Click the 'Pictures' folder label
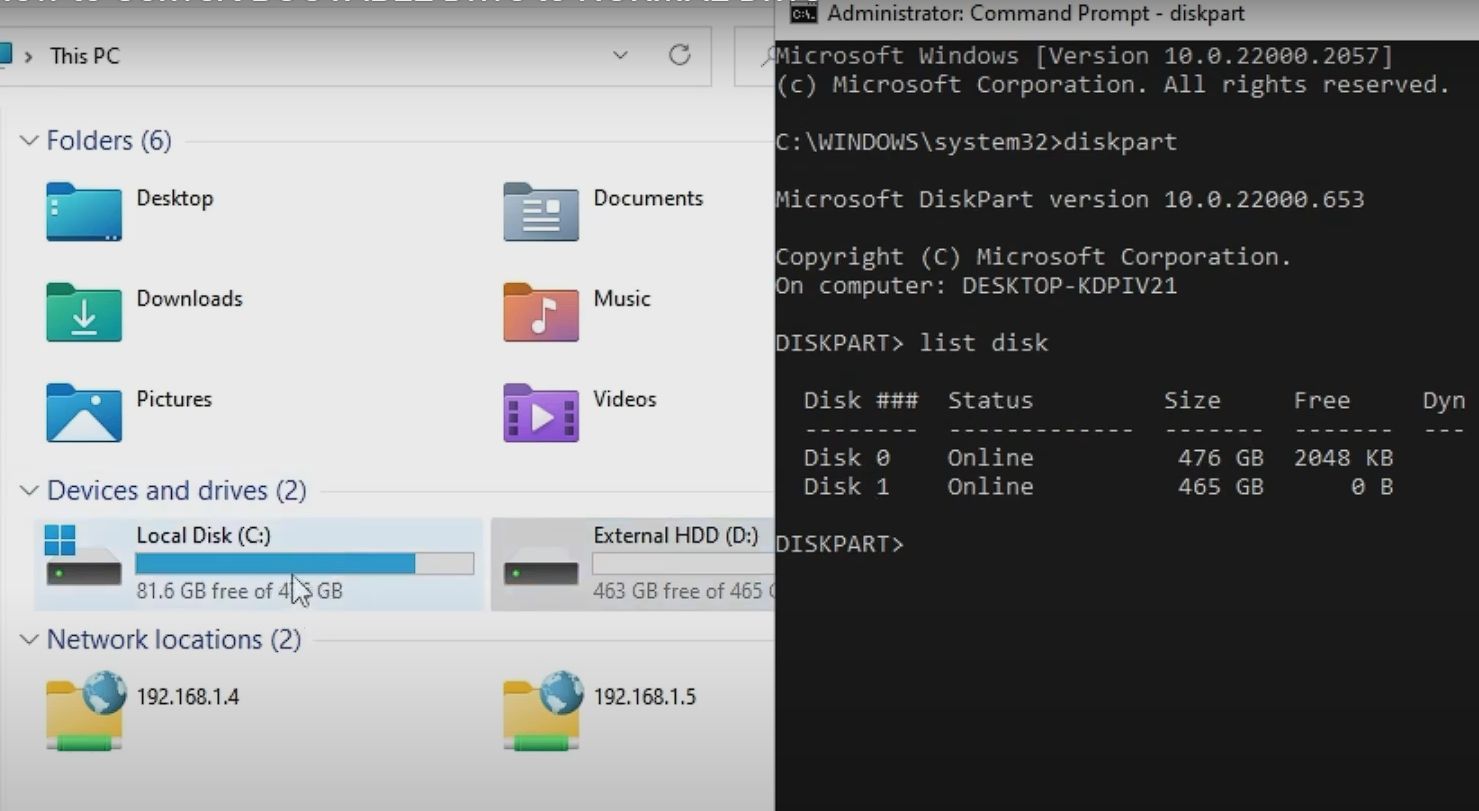The height and width of the screenshot is (811, 1479). tap(174, 399)
